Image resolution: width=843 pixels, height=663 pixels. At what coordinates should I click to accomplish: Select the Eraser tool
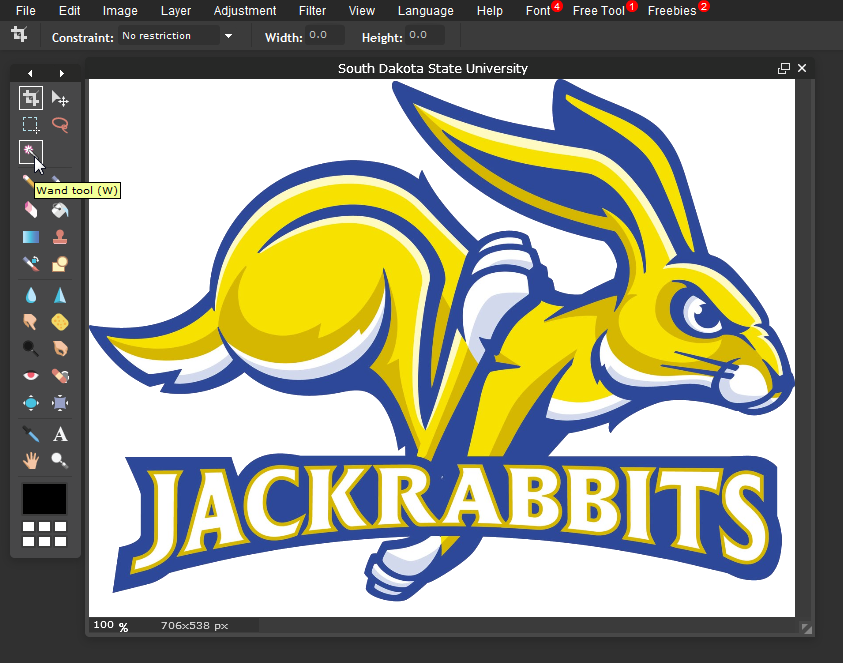[x=31, y=209]
